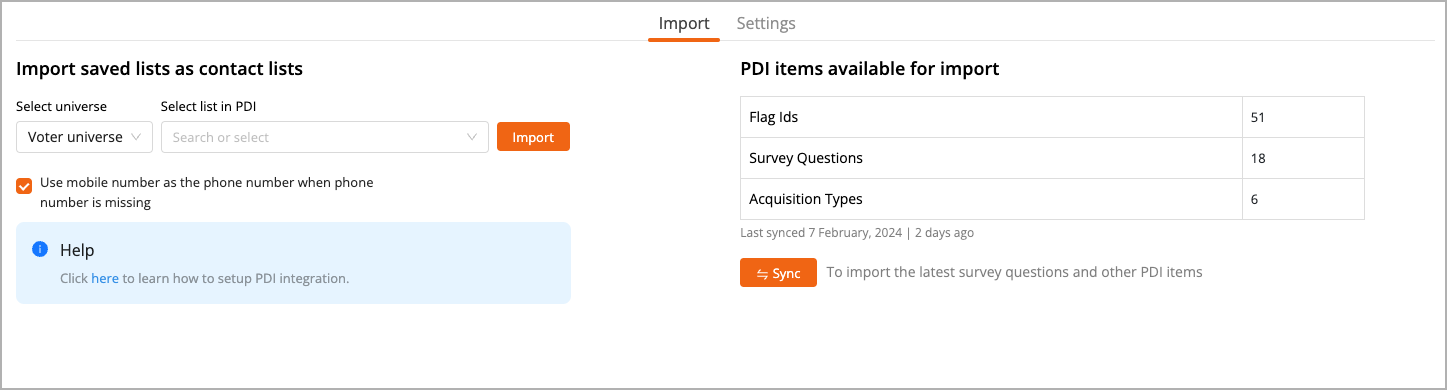This screenshot has height=390, width=1447.
Task: Click the Survey Questions row
Action: coord(1052,158)
